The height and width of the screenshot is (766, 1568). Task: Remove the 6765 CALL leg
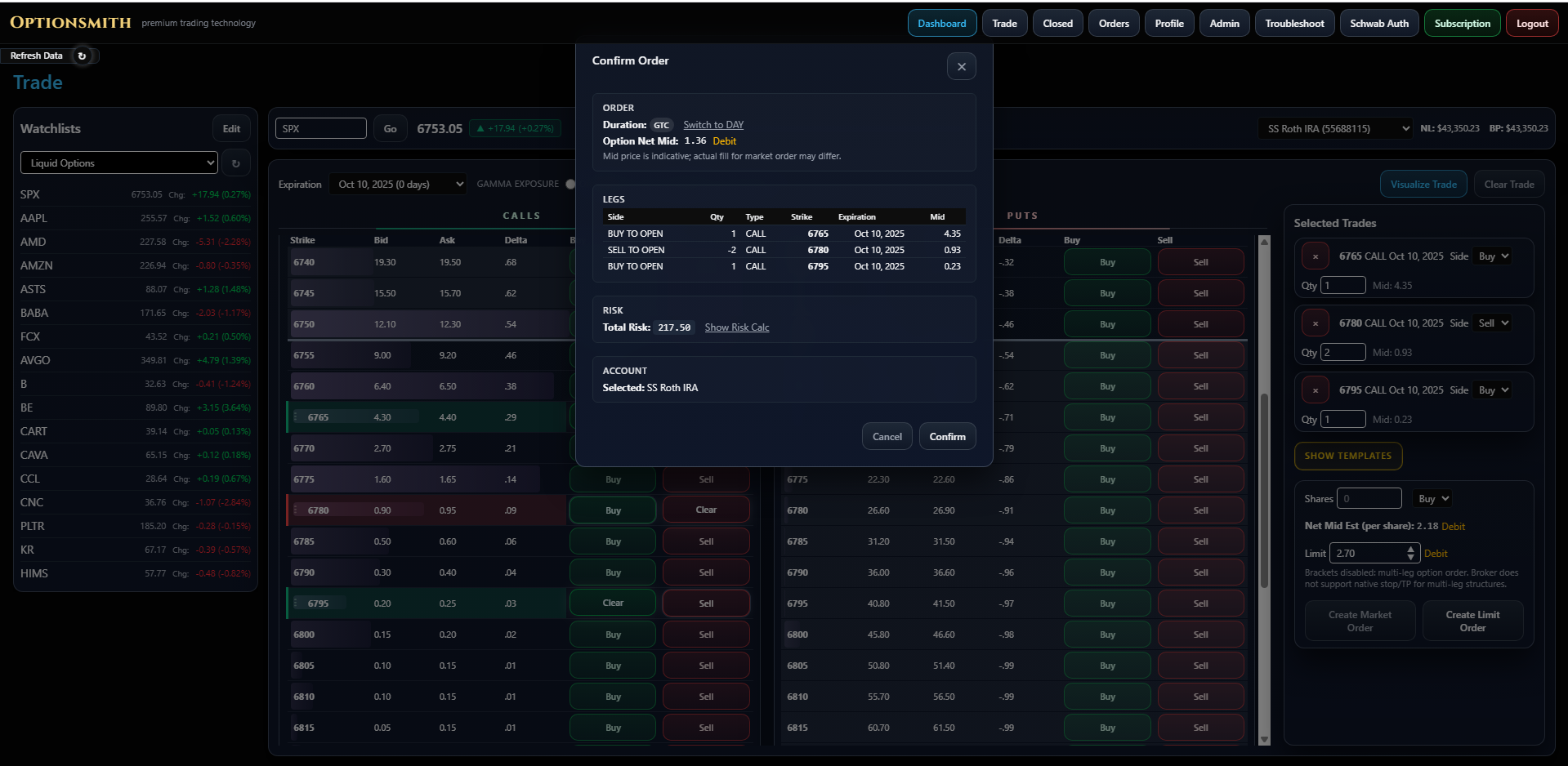1315,256
